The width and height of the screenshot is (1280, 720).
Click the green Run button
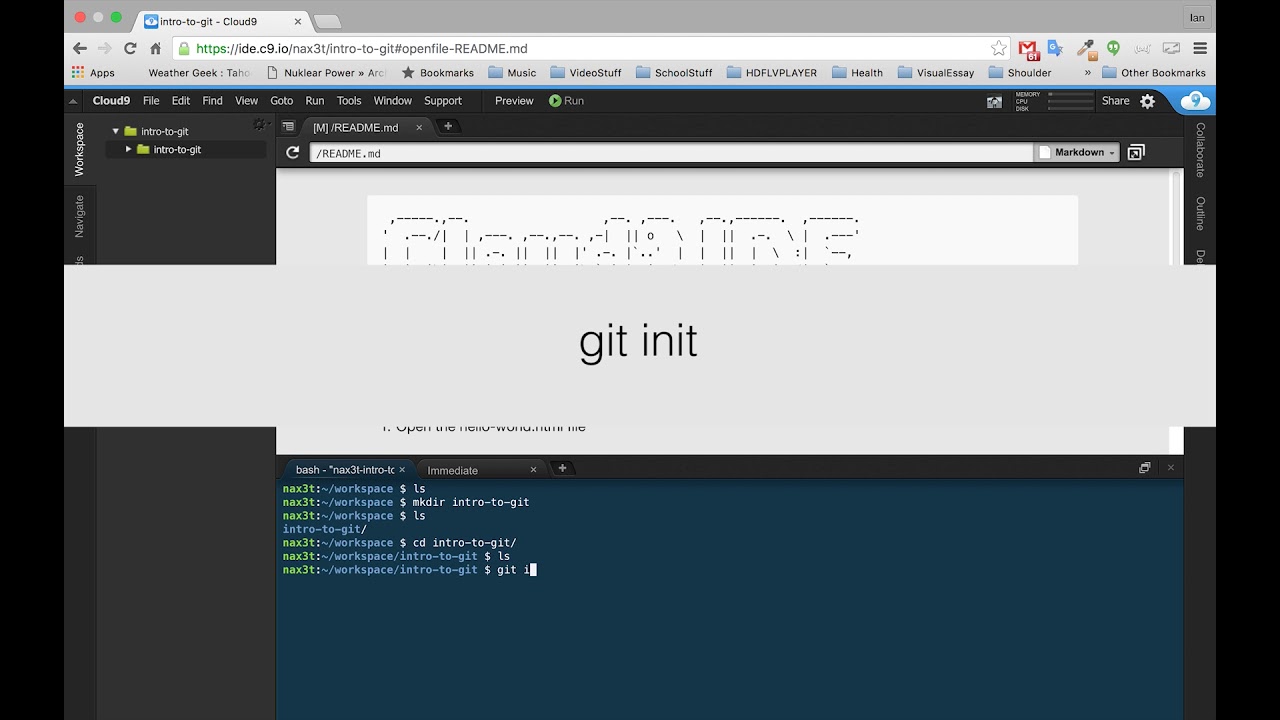point(566,101)
